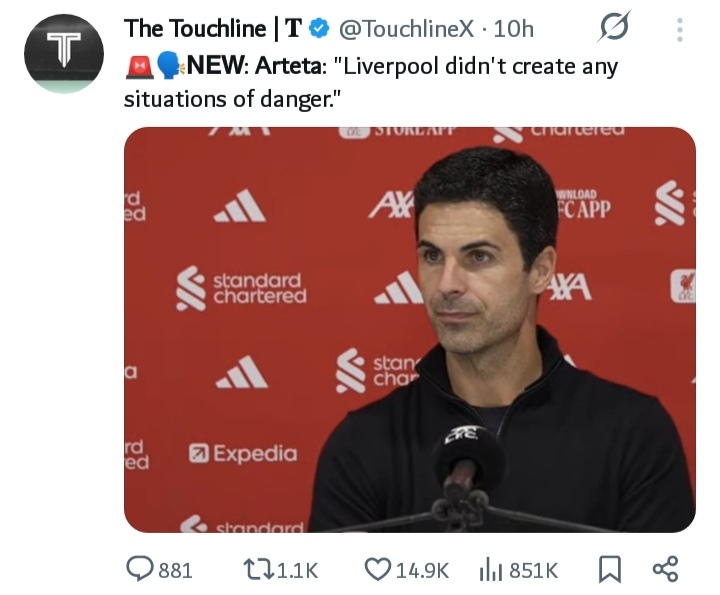Screen dimensions: 720x595
Task: Click the 14.9K likes count
Action: (422, 571)
